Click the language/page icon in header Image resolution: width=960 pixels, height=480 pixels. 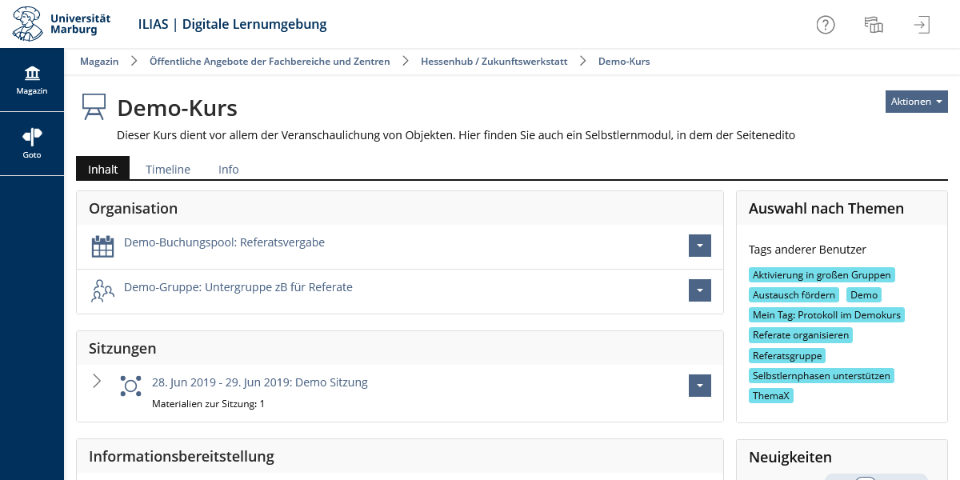[x=874, y=25]
